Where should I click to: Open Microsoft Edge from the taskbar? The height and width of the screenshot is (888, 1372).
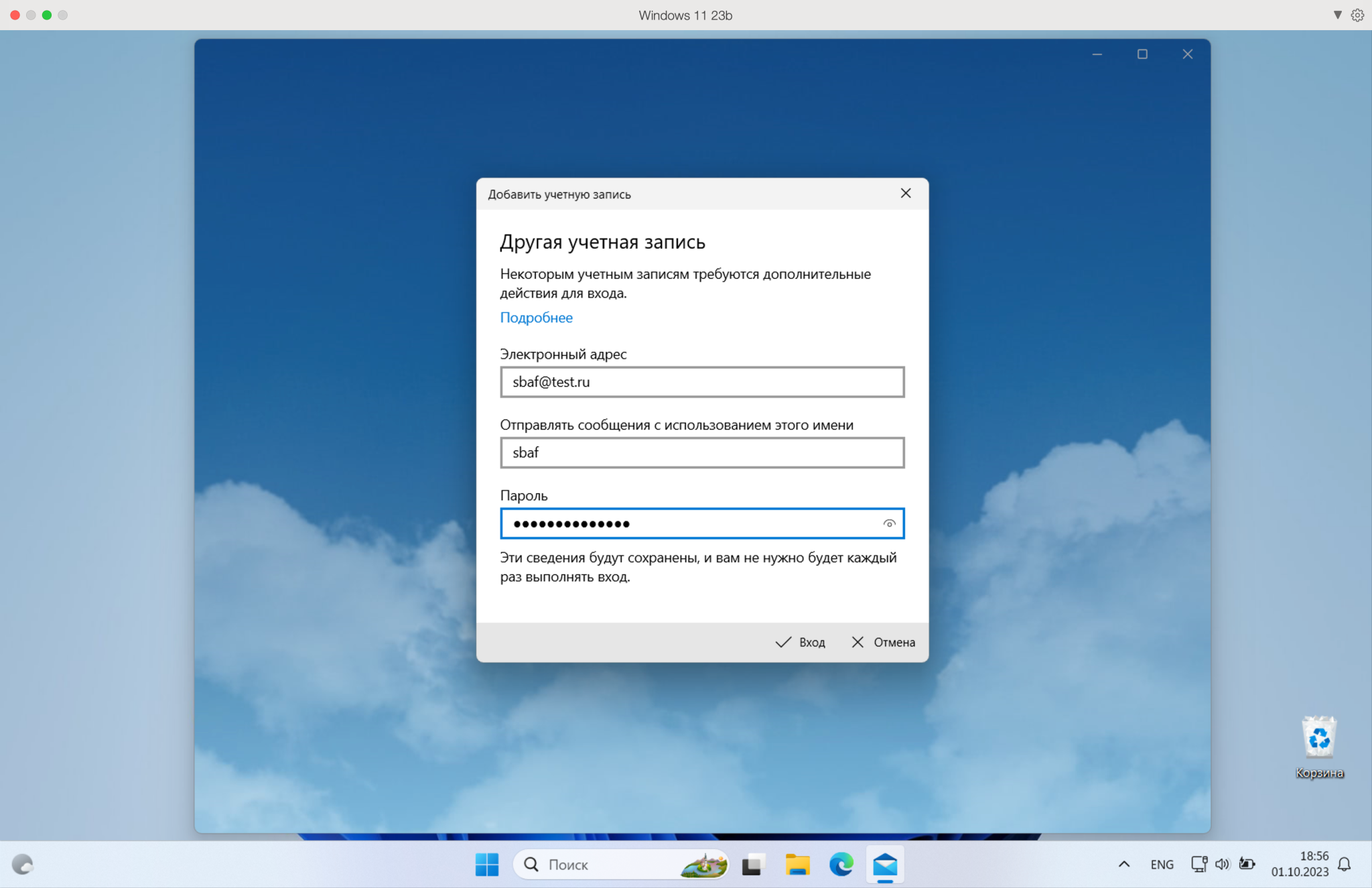tap(841, 865)
